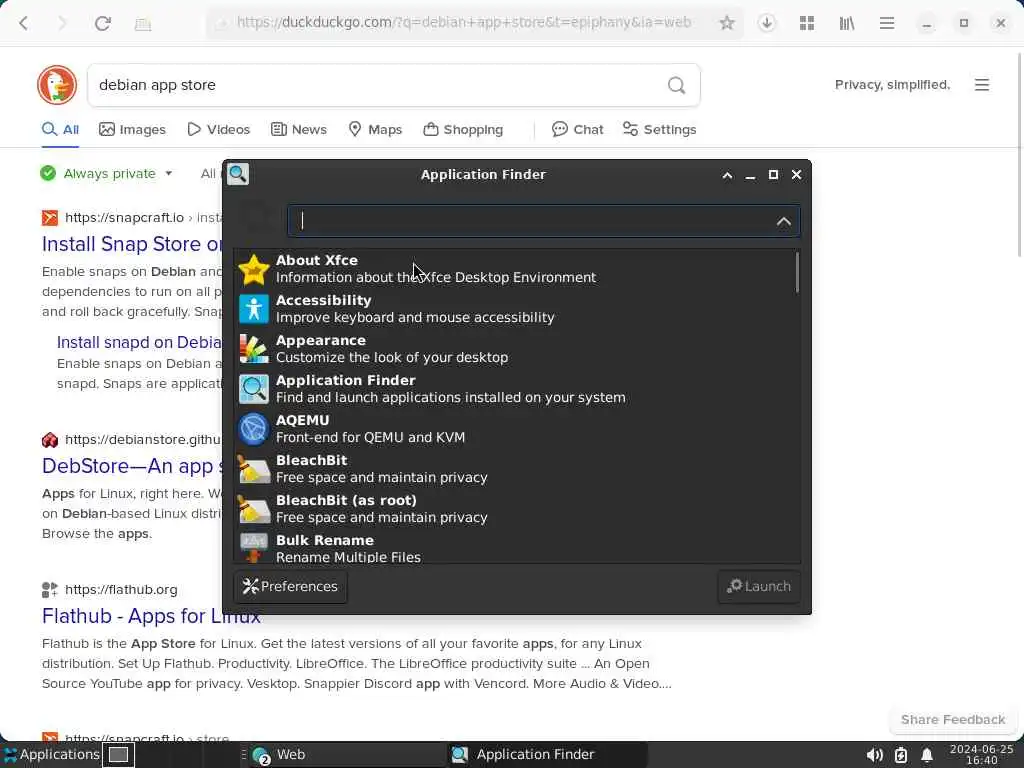Screen dimensions: 1024x768
Task: Open the browser downloads icon
Action: coord(767,24)
